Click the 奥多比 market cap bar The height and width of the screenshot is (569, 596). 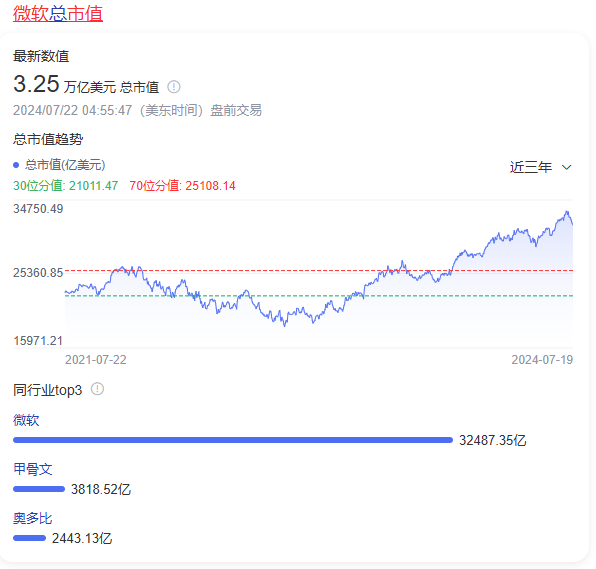pyautogui.click(x=29, y=538)
